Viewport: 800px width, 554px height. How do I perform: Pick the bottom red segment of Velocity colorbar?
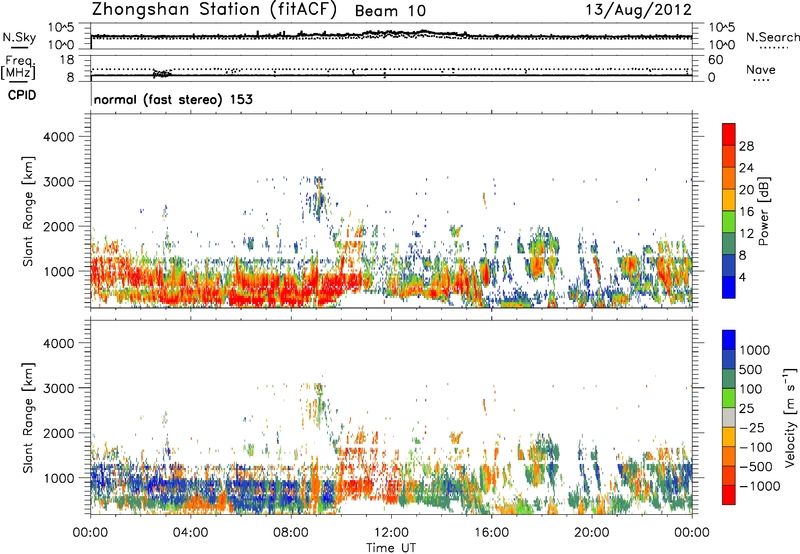click(x=729, y=495)
